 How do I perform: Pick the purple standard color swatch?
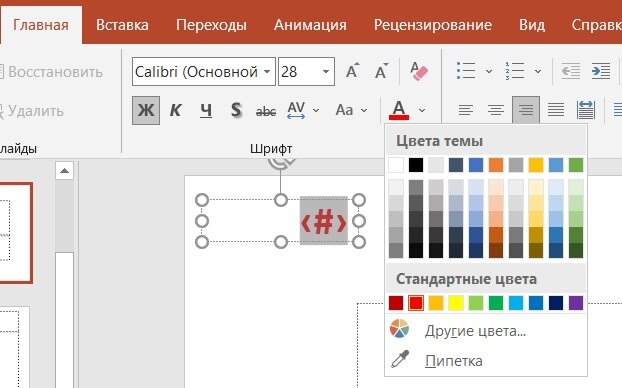(x=576, y=303)
